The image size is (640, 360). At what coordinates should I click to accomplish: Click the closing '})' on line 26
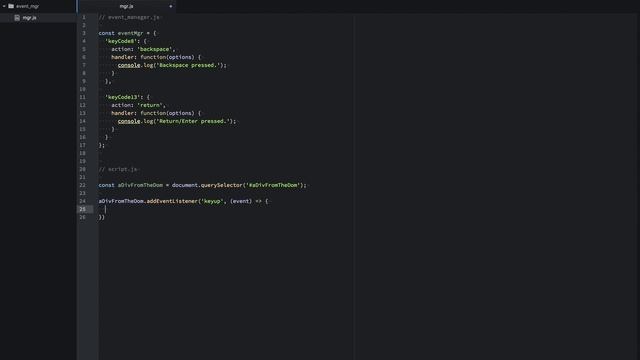(102, 217)
